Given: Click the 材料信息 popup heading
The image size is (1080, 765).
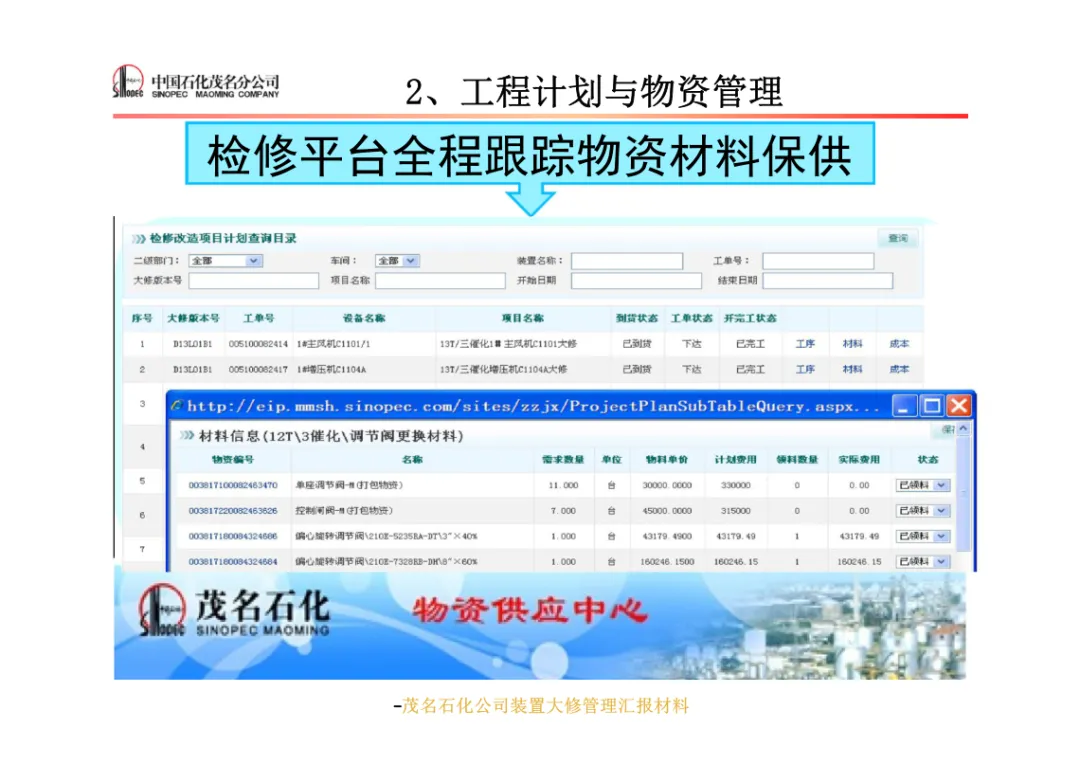Looking at the screenshot, I should (x=331, y=436).
